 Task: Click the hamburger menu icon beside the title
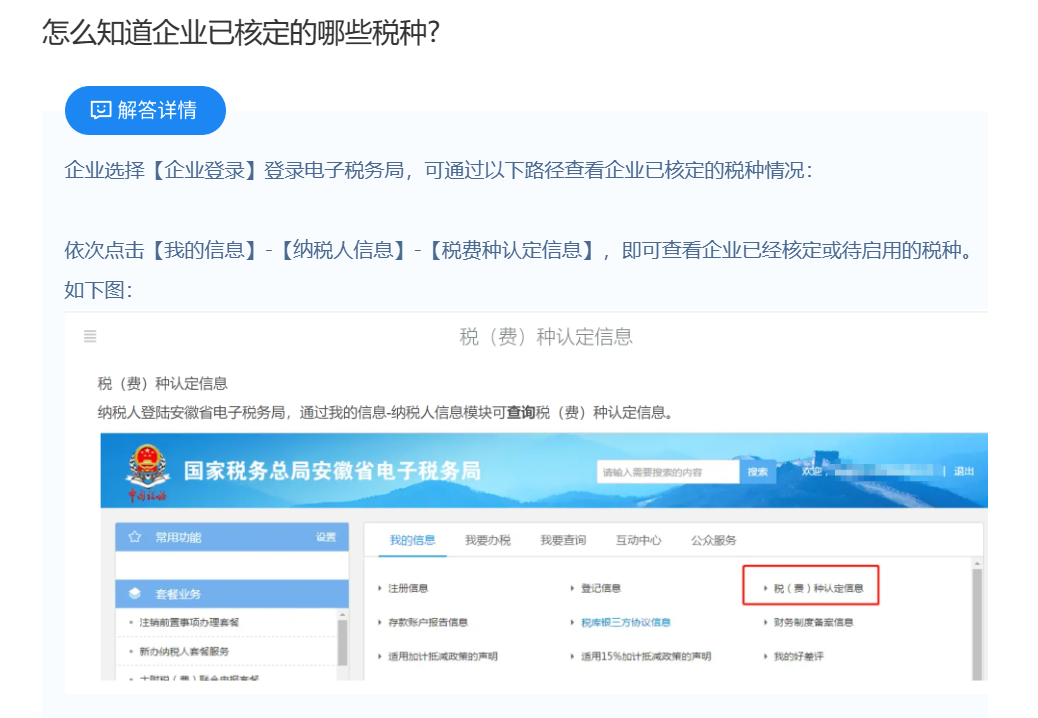coord(90,337)
